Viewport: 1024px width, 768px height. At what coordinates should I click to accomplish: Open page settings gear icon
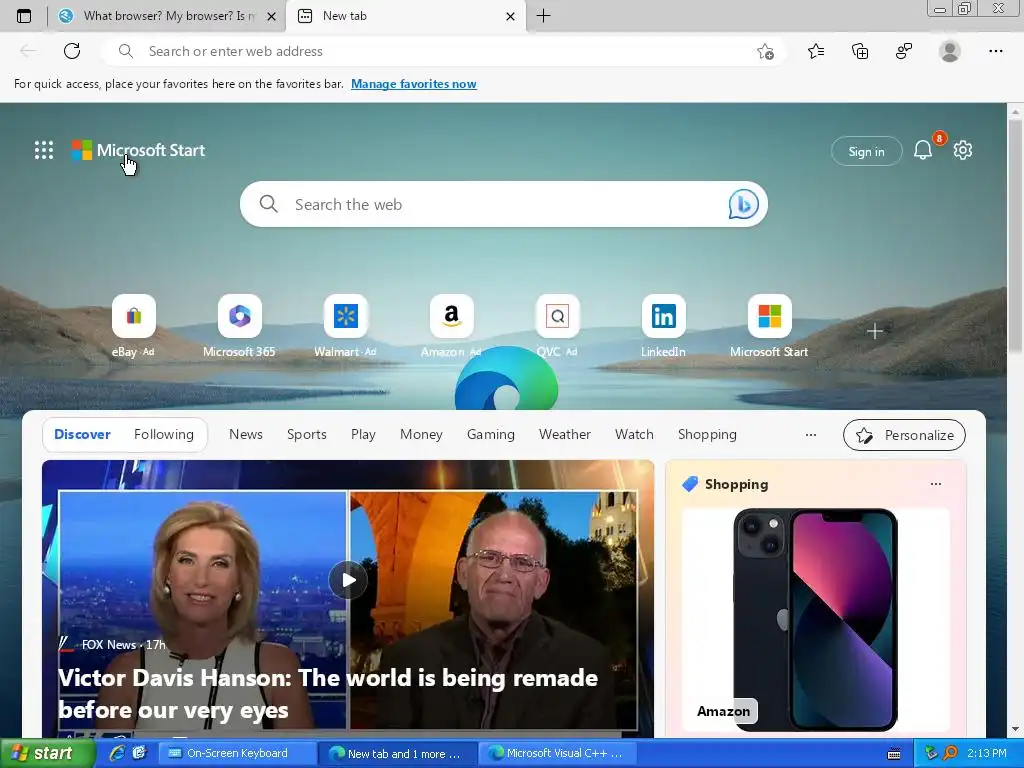(963, 150)
